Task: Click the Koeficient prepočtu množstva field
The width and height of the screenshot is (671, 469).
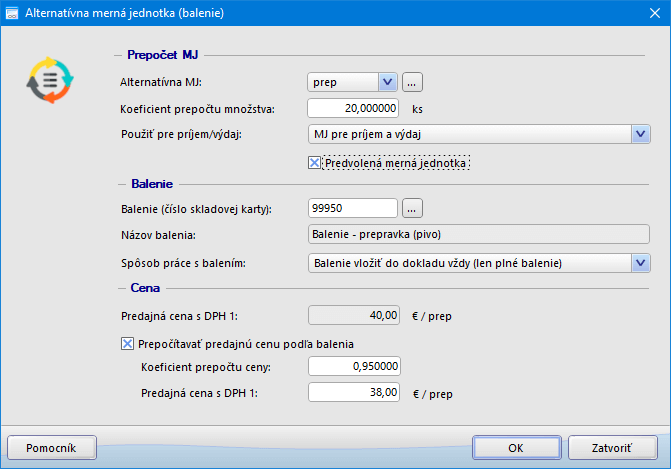Action: click(x=354, y=108)
